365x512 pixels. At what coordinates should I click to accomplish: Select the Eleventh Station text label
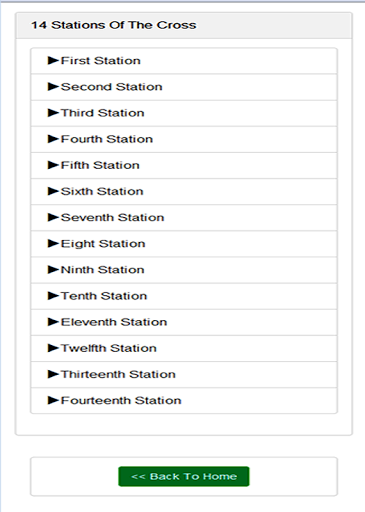114,322
